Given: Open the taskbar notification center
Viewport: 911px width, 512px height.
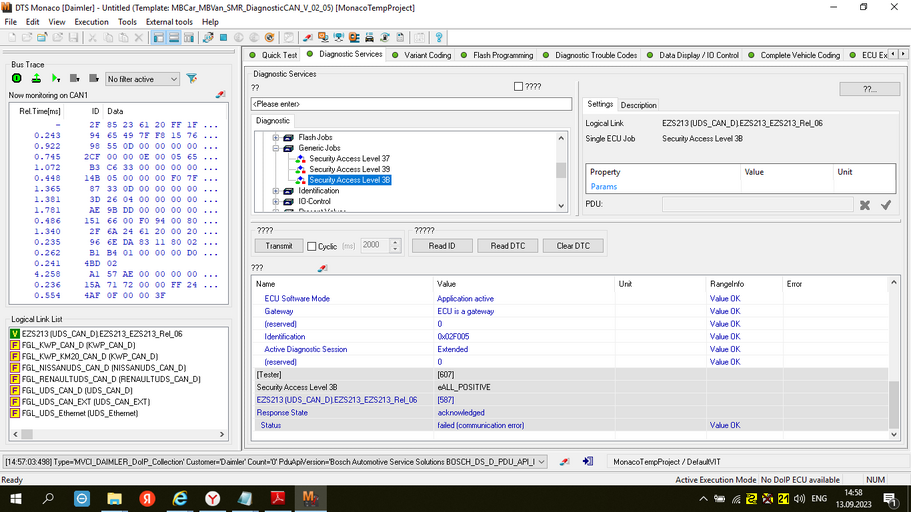Looking at the screenshot, I should pos(890,499).
